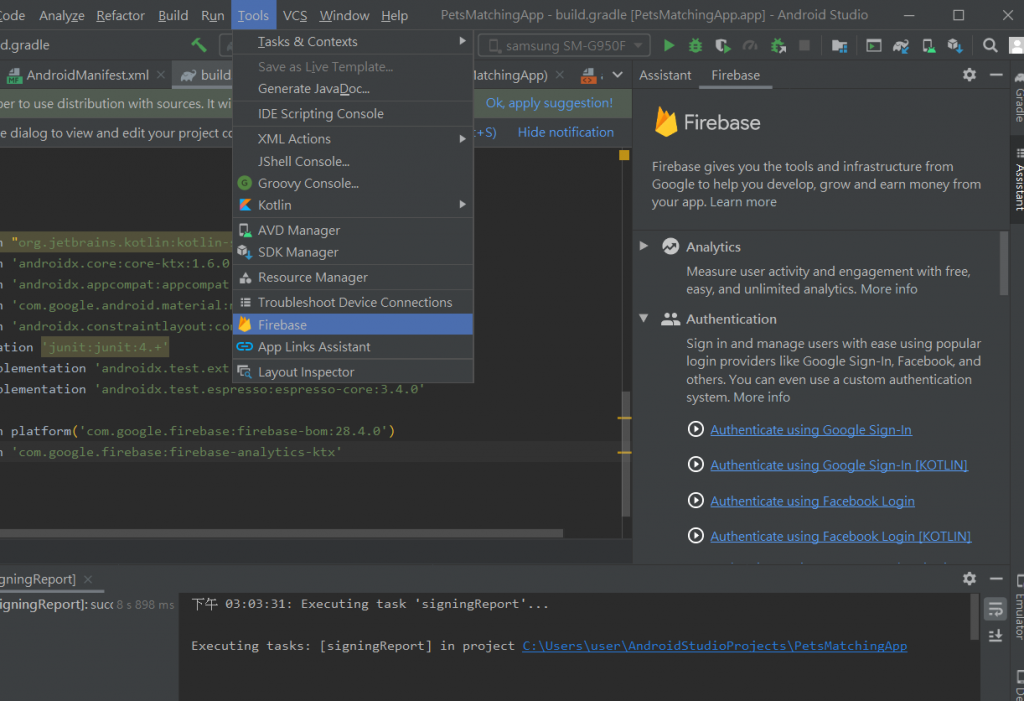Attach debugger to Android process icon
Image resolution: width=1024 pixels, height=701 pixels.
[778, 46]
